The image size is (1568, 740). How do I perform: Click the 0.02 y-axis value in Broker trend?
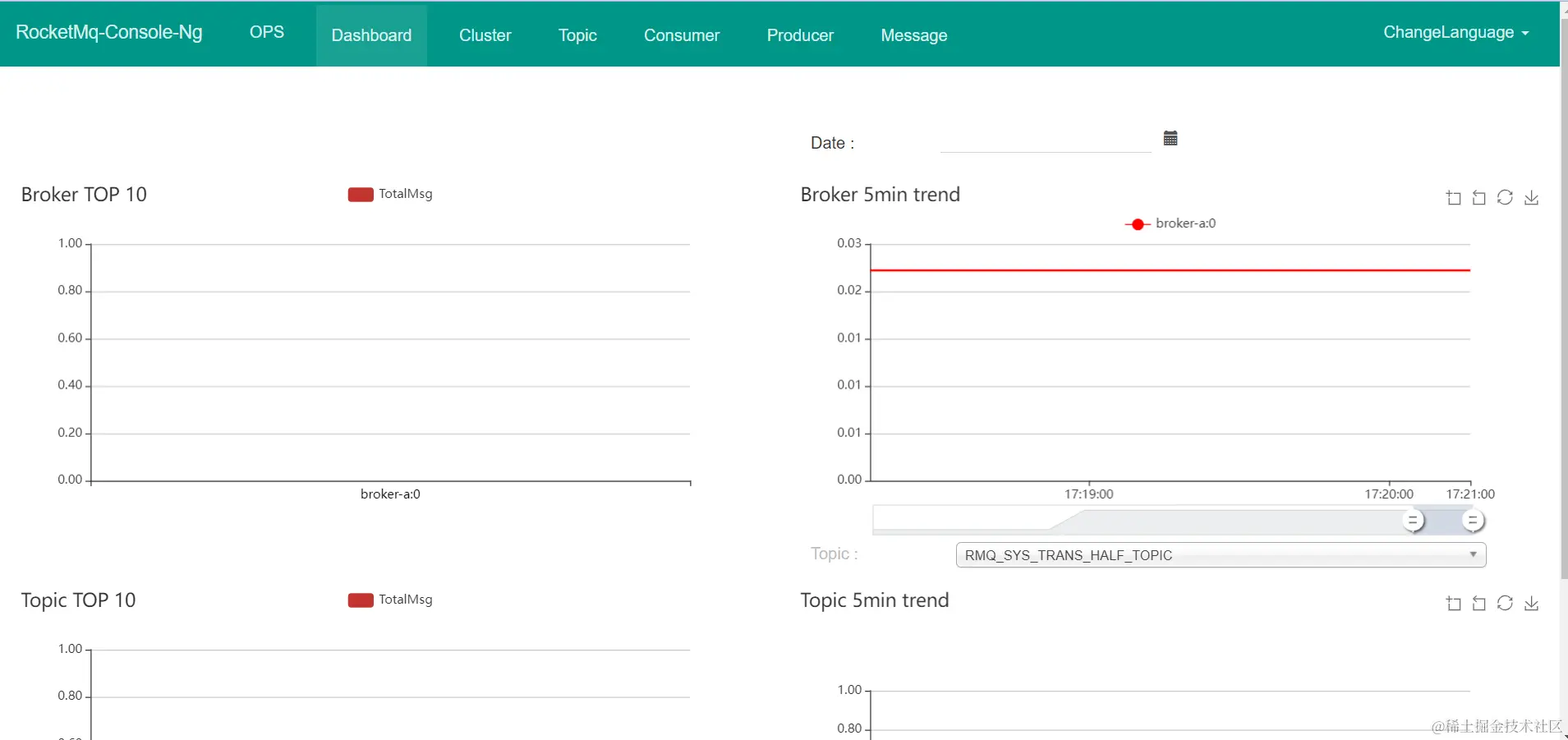pyautogui.click(x=849, y=290)
